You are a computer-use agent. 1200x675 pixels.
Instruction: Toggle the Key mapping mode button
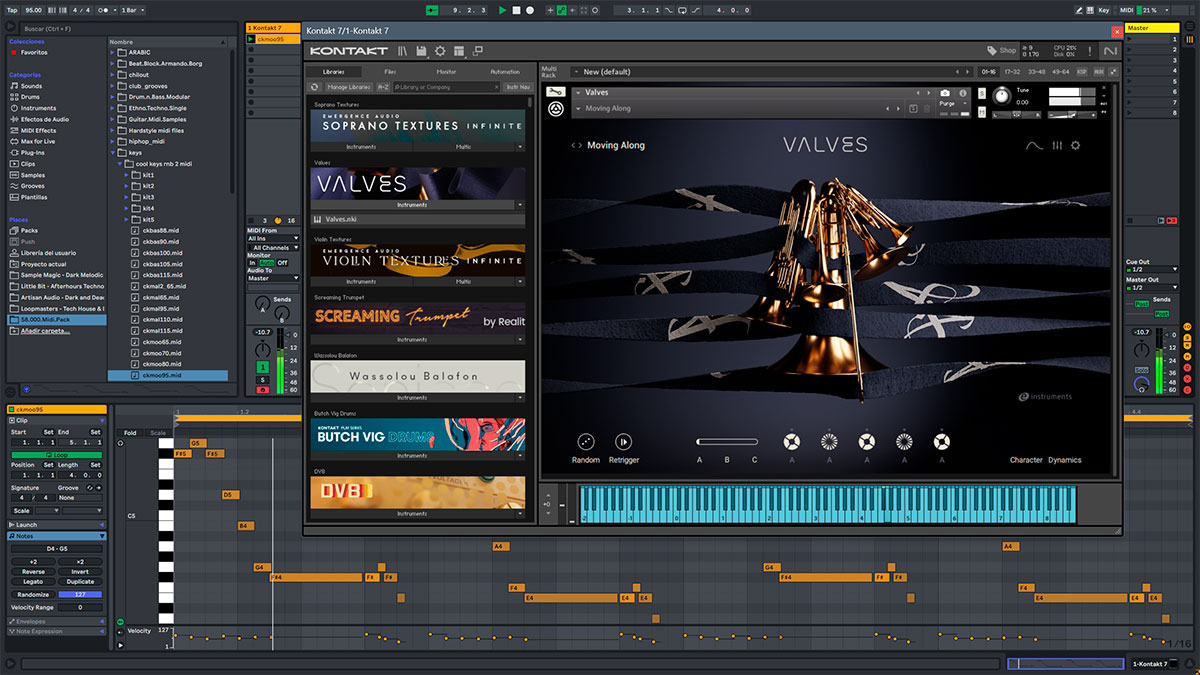pos(1104,10)
